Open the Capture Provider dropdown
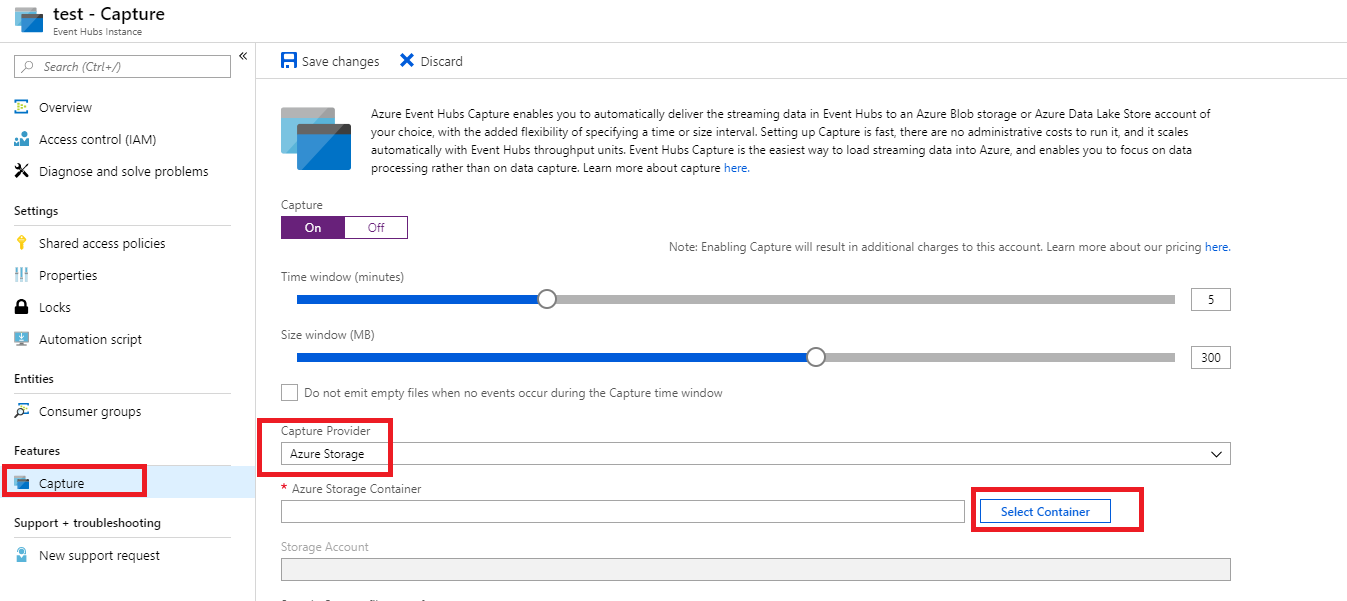This screenshot has width=1347, height=601. [756, 454]
